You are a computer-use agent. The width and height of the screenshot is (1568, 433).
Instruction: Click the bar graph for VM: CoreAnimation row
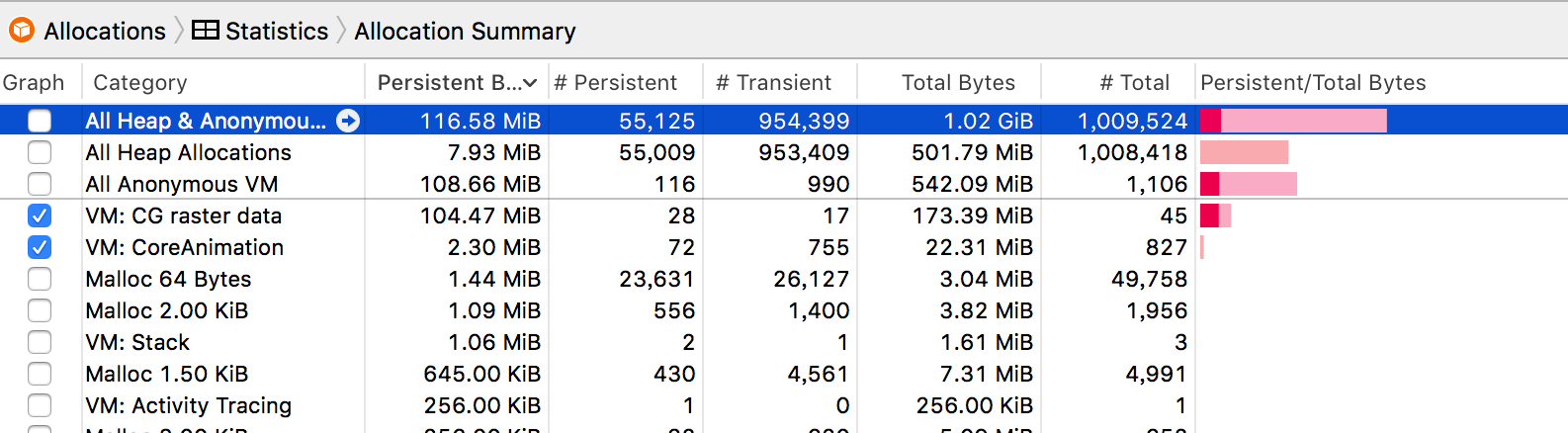pyautogui.click(x=1202, y=247)
